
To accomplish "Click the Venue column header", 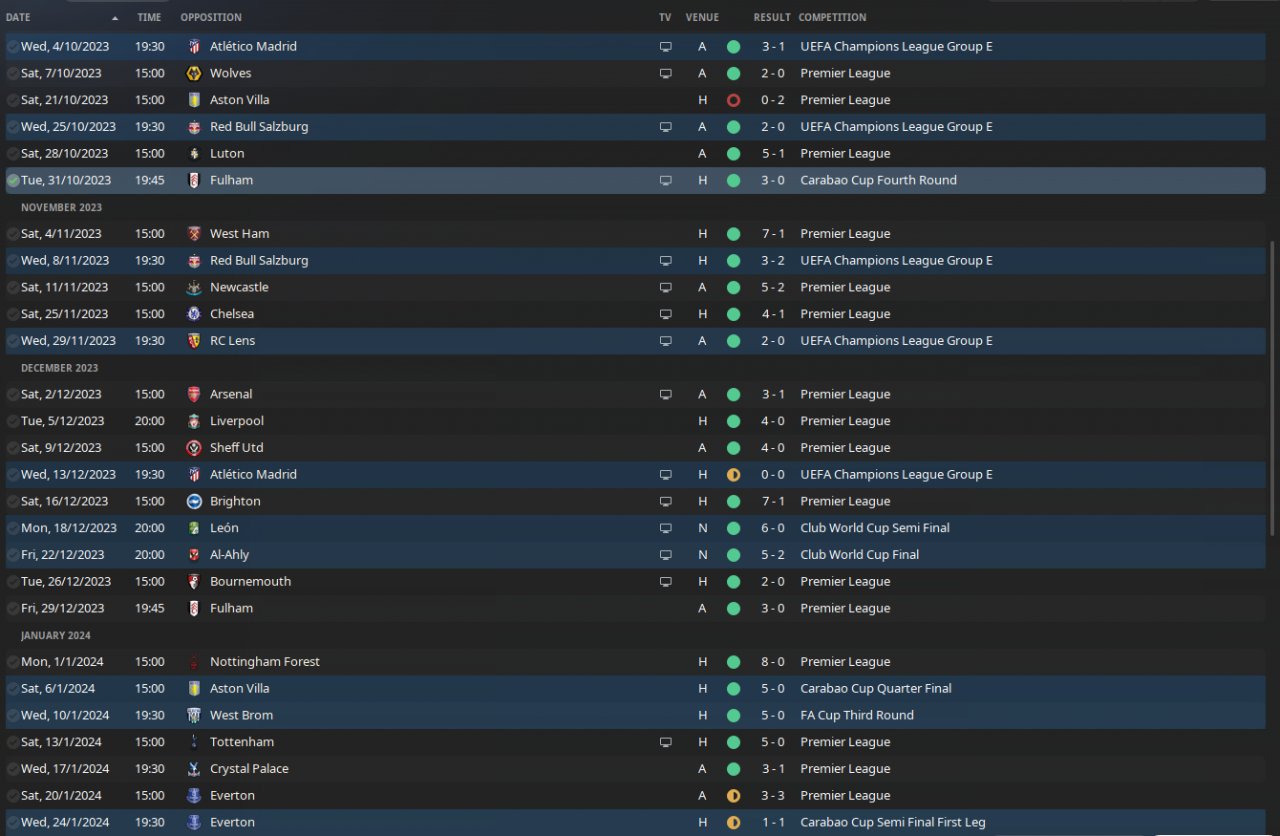I will click(702, 17).
